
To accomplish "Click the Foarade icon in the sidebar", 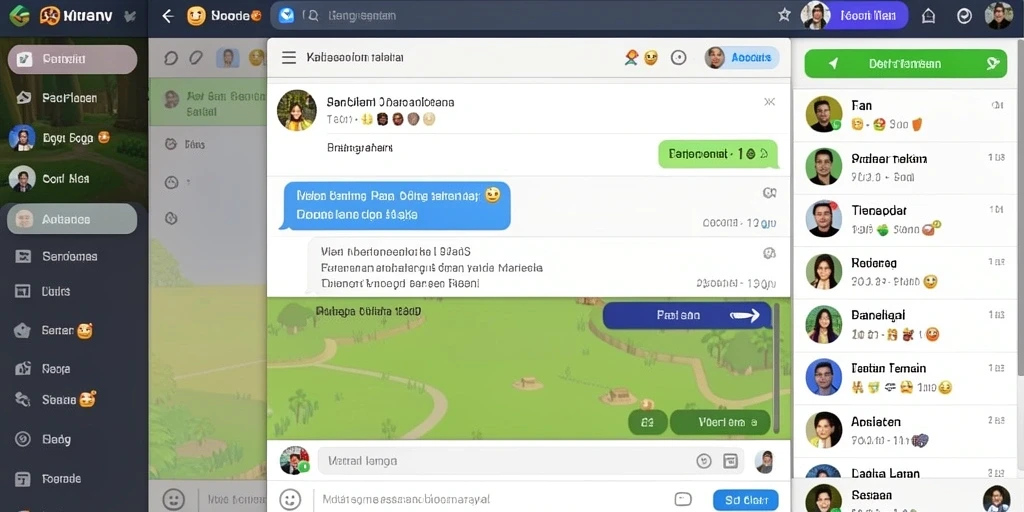I will point(23,479).
